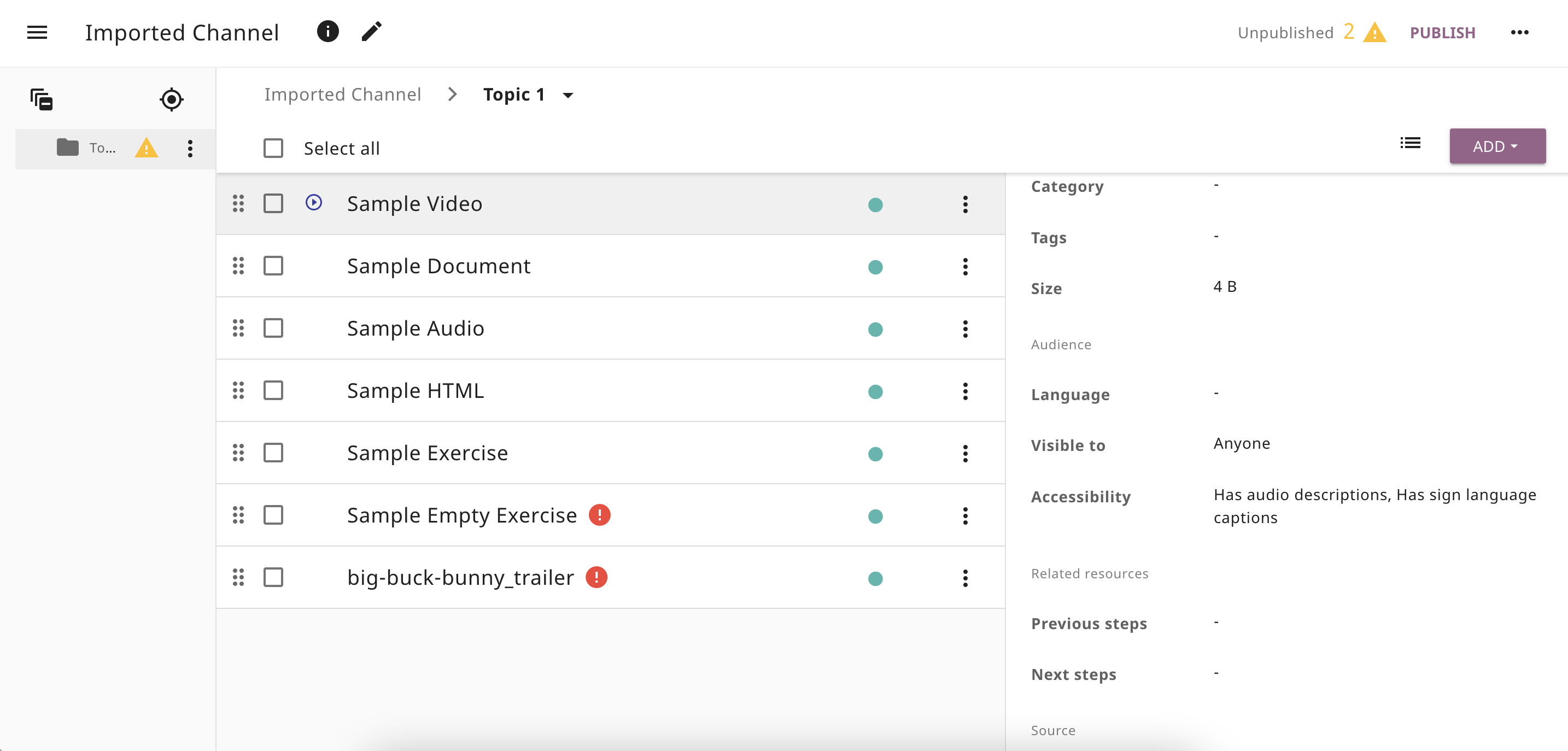Open the hamburger navigation menu

[37, 32]
